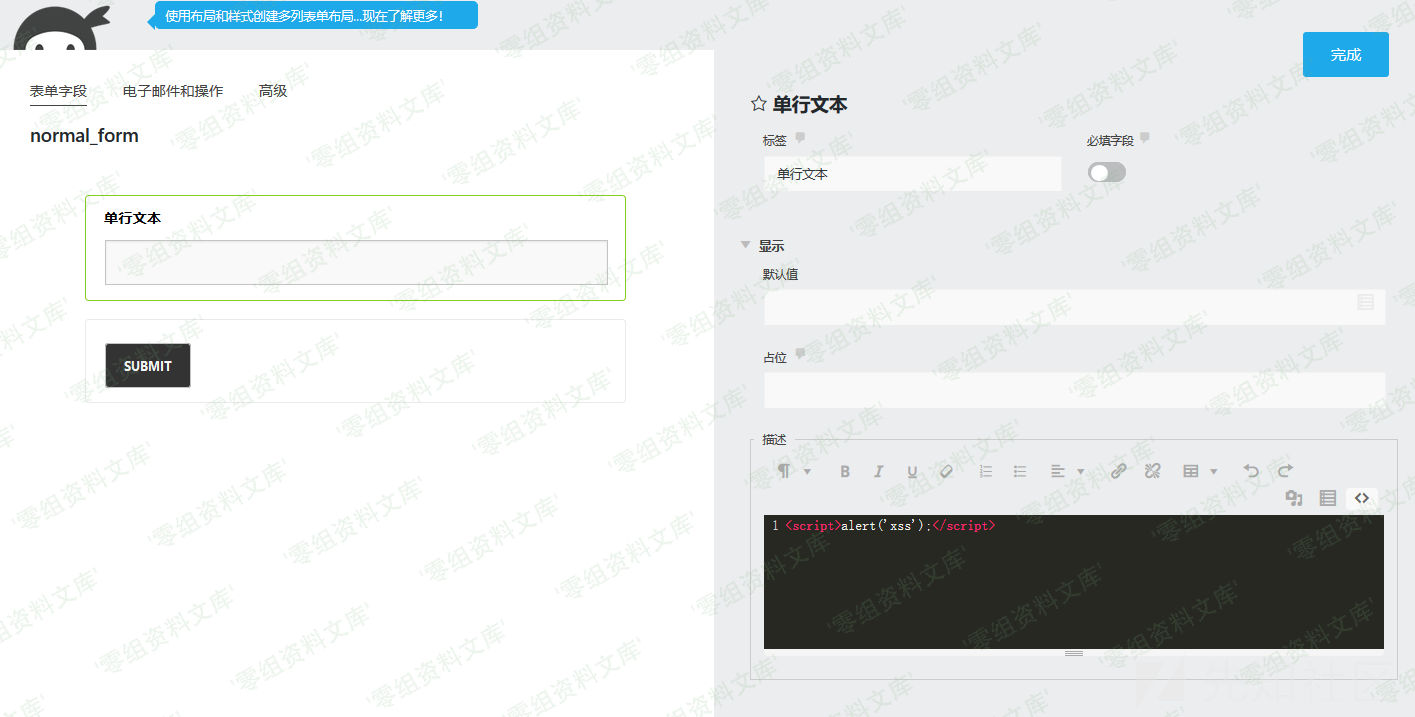1415x717 pixels.
Task: Click the script code line in editor
Action: [890, 526]
